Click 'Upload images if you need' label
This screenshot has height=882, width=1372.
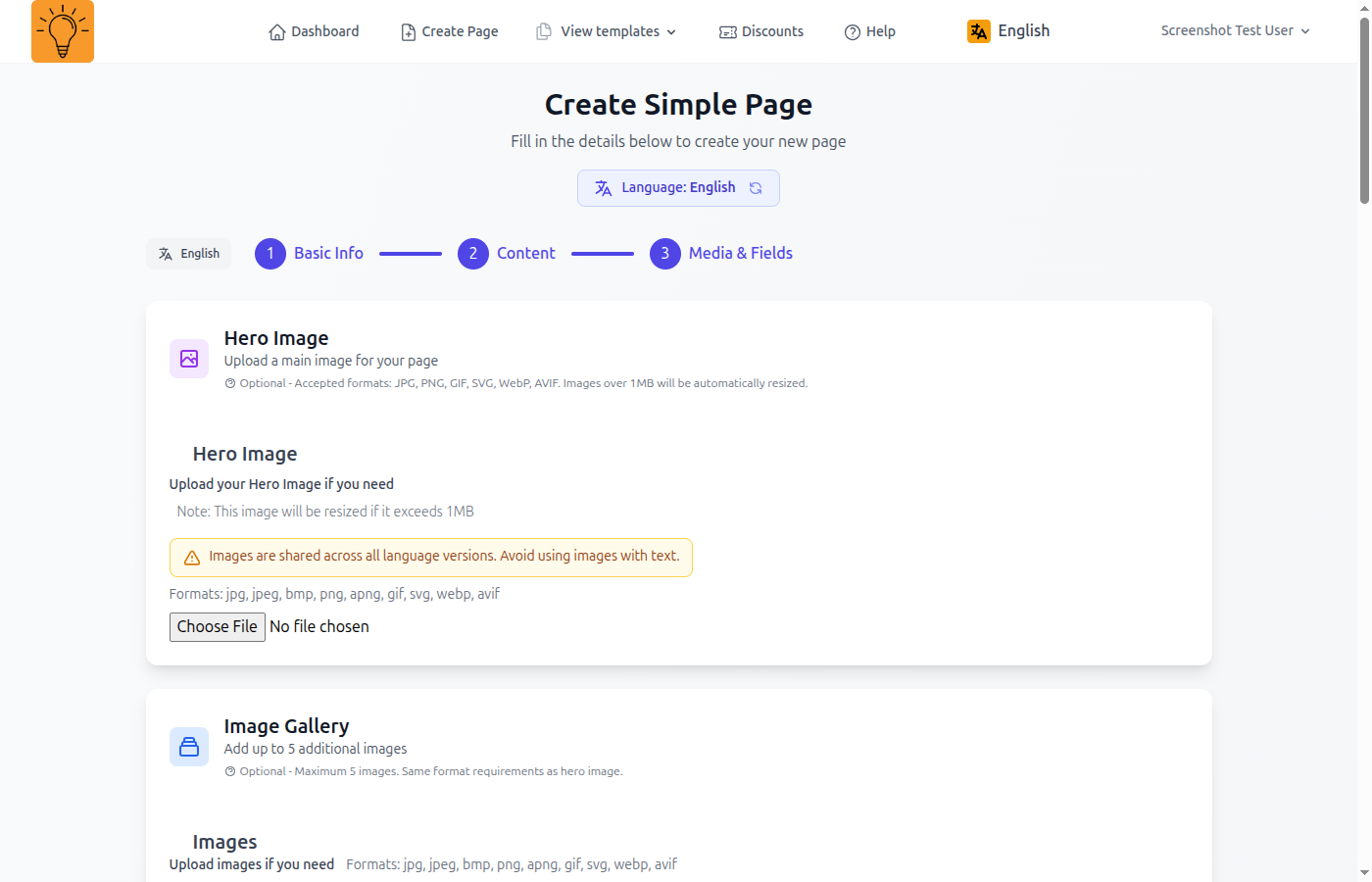pos(252,864)
